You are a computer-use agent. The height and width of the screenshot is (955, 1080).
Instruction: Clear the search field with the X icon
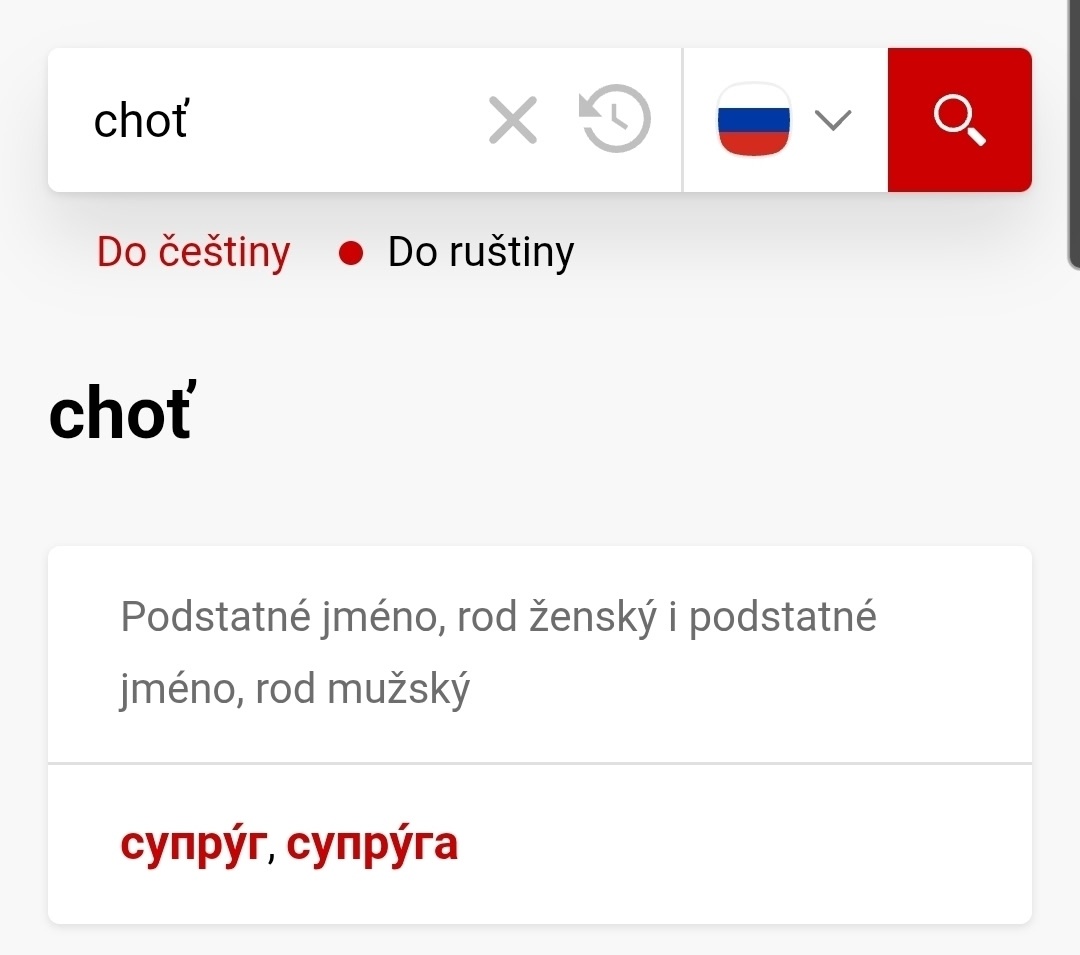click(513, 119)
